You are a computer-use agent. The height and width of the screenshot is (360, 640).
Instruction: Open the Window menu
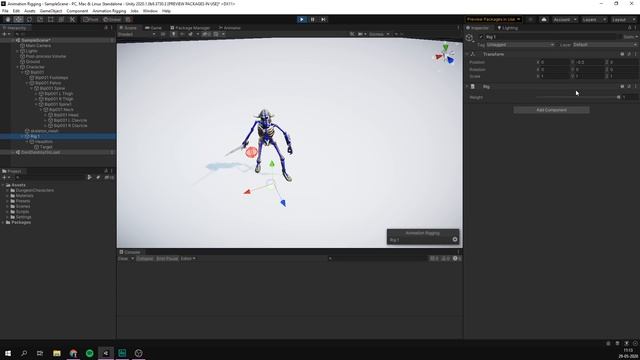(150, 11)
